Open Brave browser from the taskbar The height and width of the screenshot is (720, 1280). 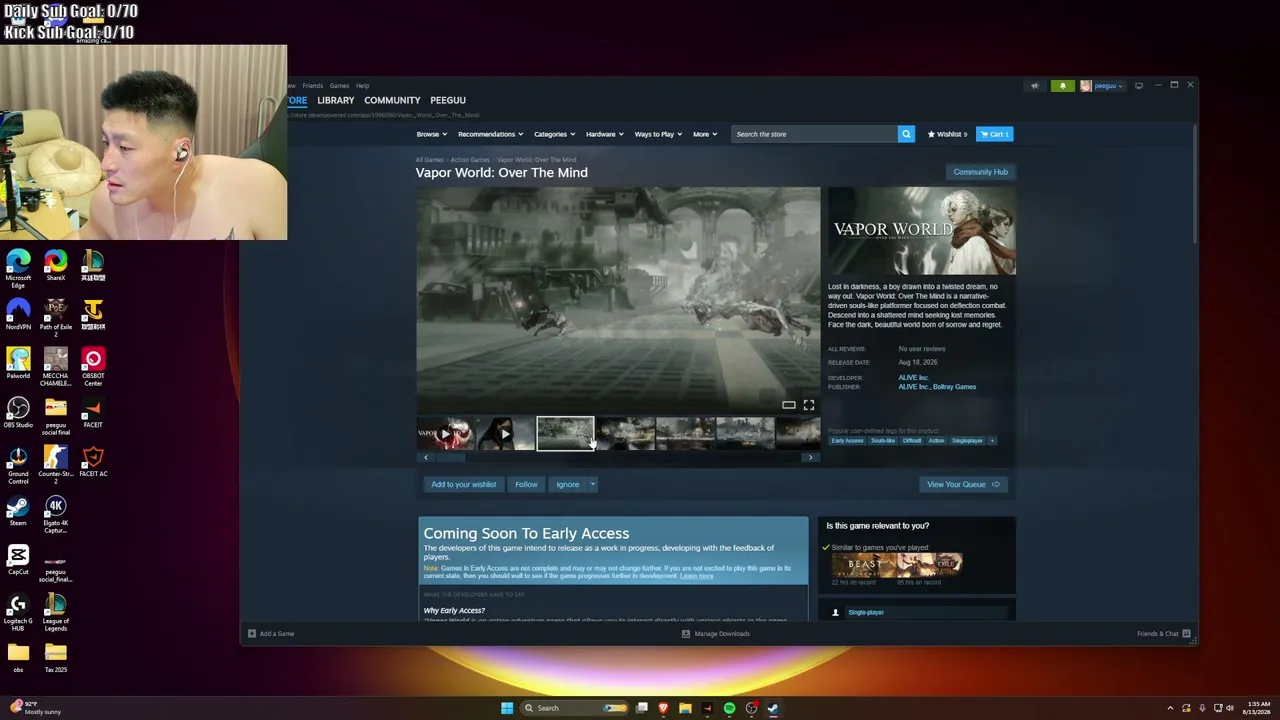pyautogui.click(x=663, y=708)
